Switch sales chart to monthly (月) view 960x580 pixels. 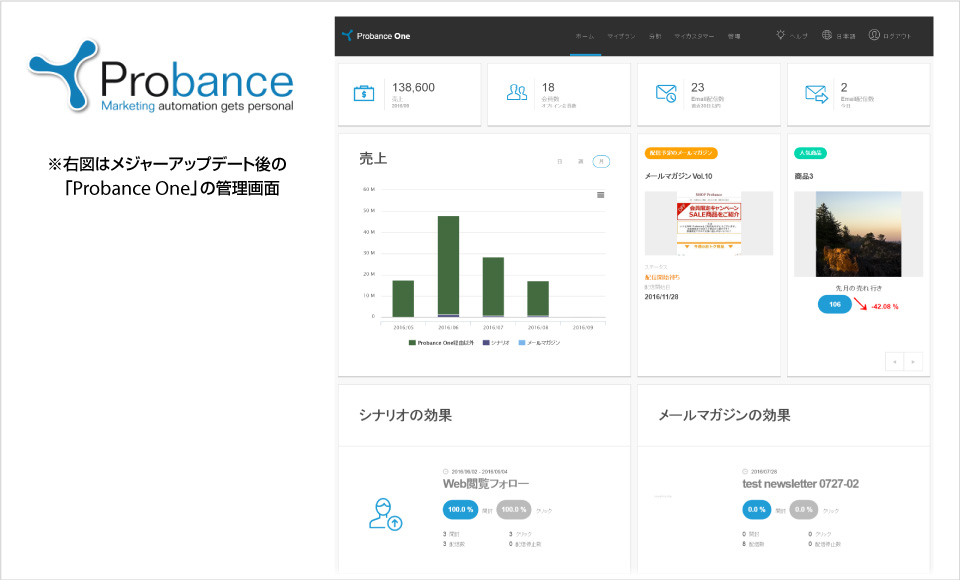pyautogui.click(x=601, y=161)
